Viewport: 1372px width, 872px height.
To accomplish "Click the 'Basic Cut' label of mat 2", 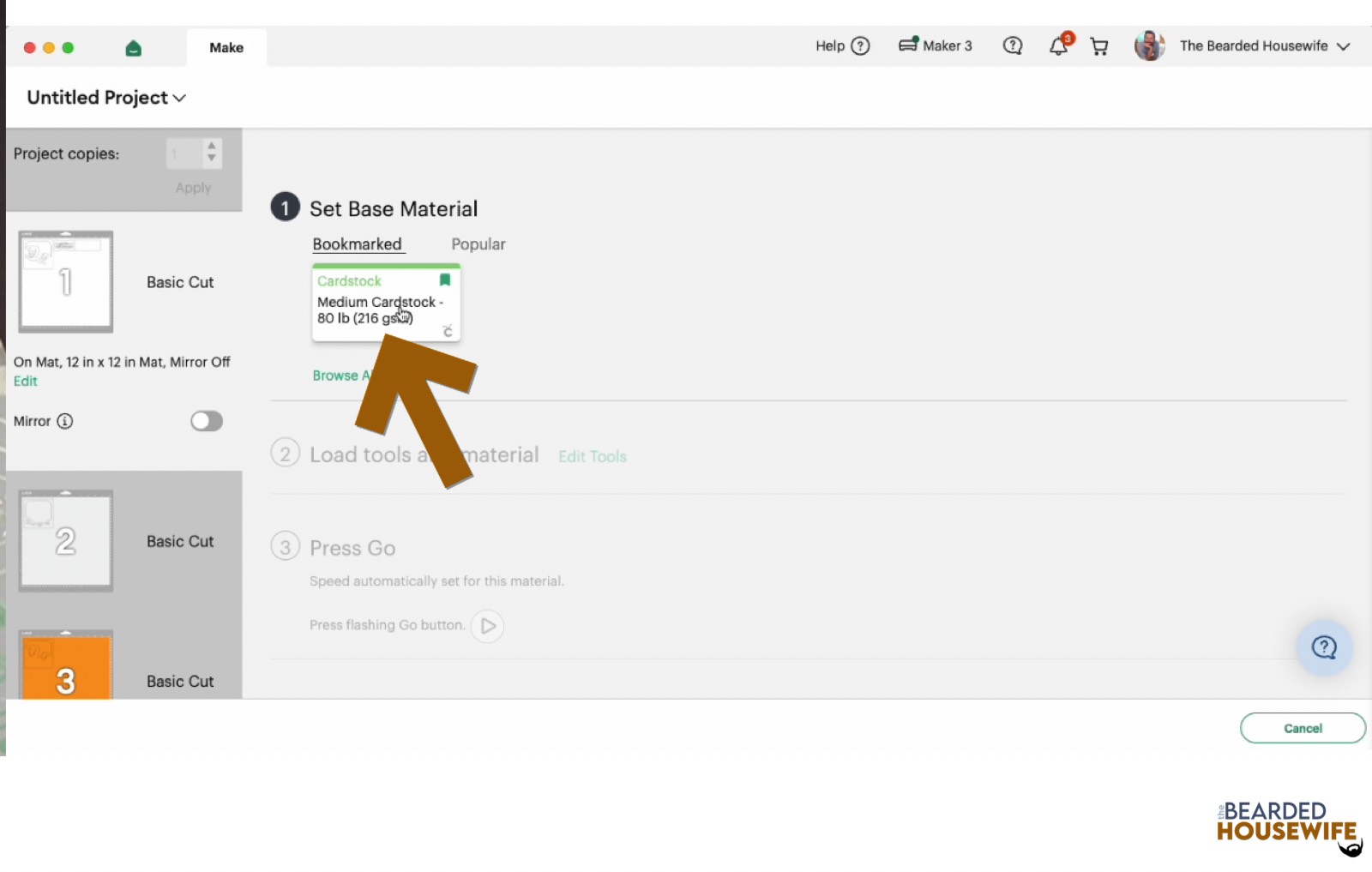I will coord(180,541).
